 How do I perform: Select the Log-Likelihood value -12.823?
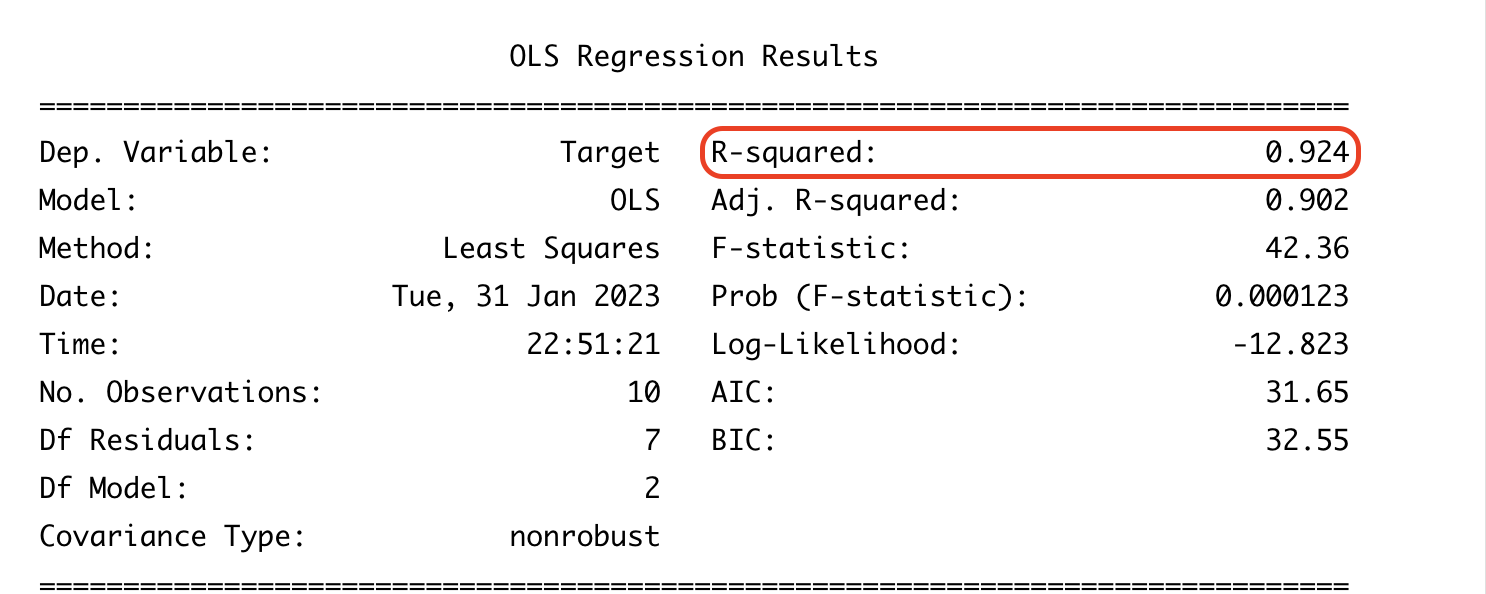coord(1290,345)
